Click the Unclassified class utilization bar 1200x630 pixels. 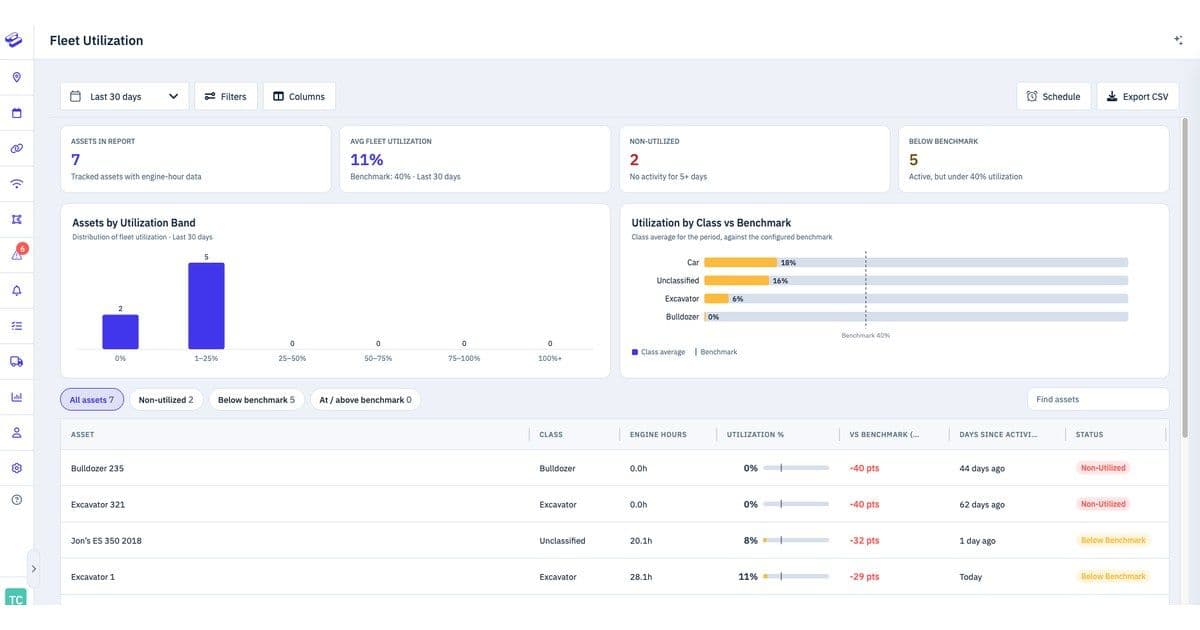(737, 280)
